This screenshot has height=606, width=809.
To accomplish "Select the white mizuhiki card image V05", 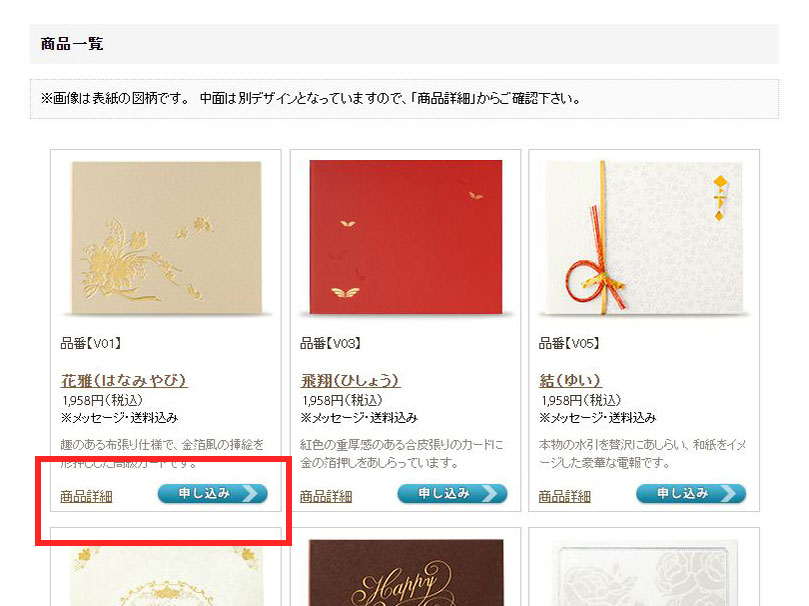I will click(644, 238).
